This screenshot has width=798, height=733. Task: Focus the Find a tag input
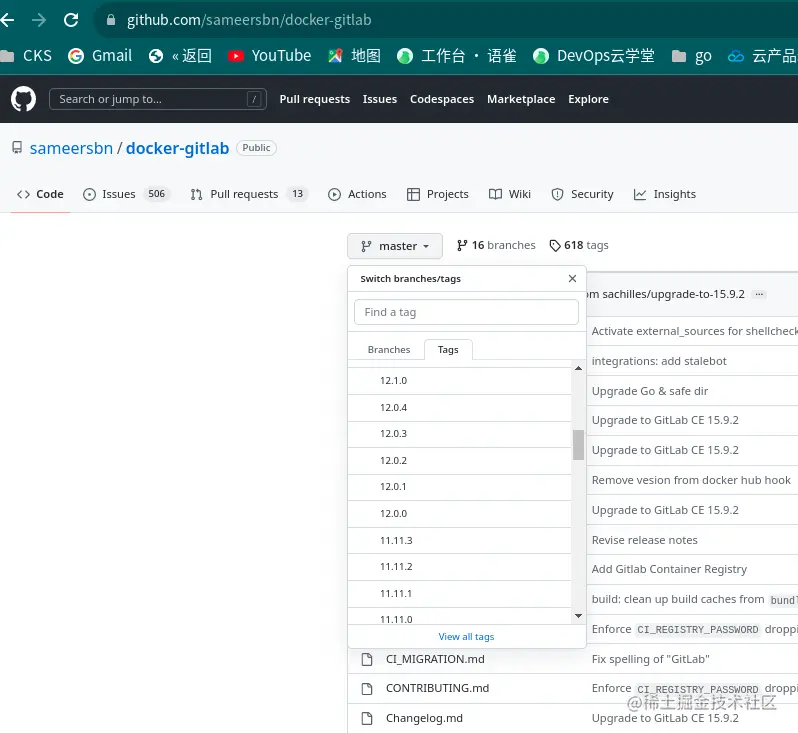[x=466, y=312]
